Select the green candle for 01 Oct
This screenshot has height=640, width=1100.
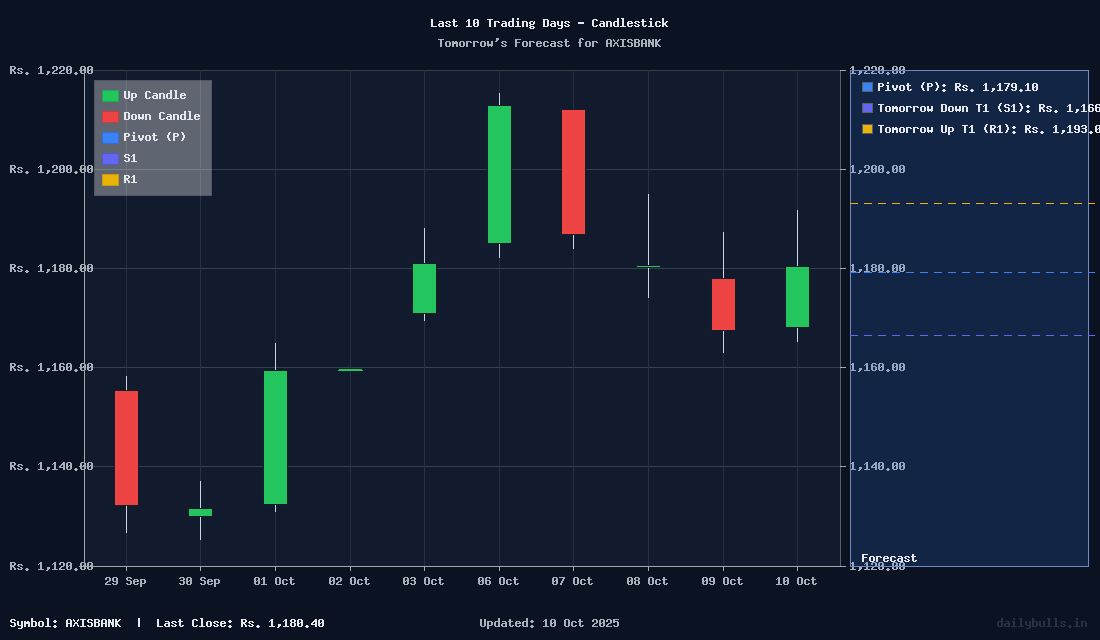pyautogui.click(x=275, y=437)
